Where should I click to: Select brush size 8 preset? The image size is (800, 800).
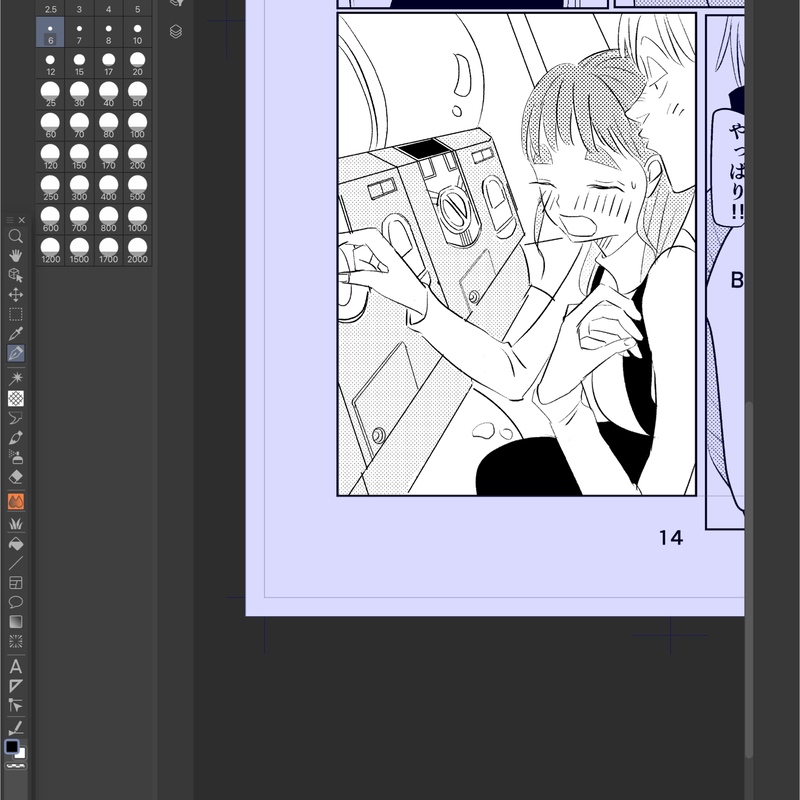pos(108,32)
